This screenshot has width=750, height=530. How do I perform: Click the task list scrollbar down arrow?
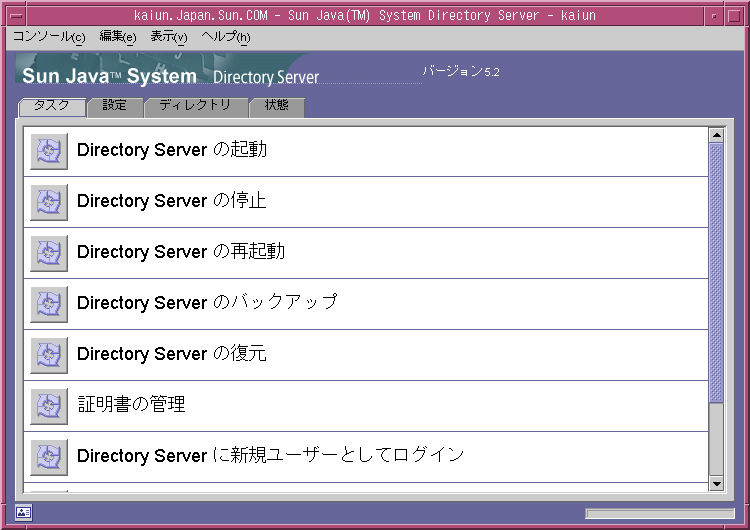click(716, 484)
